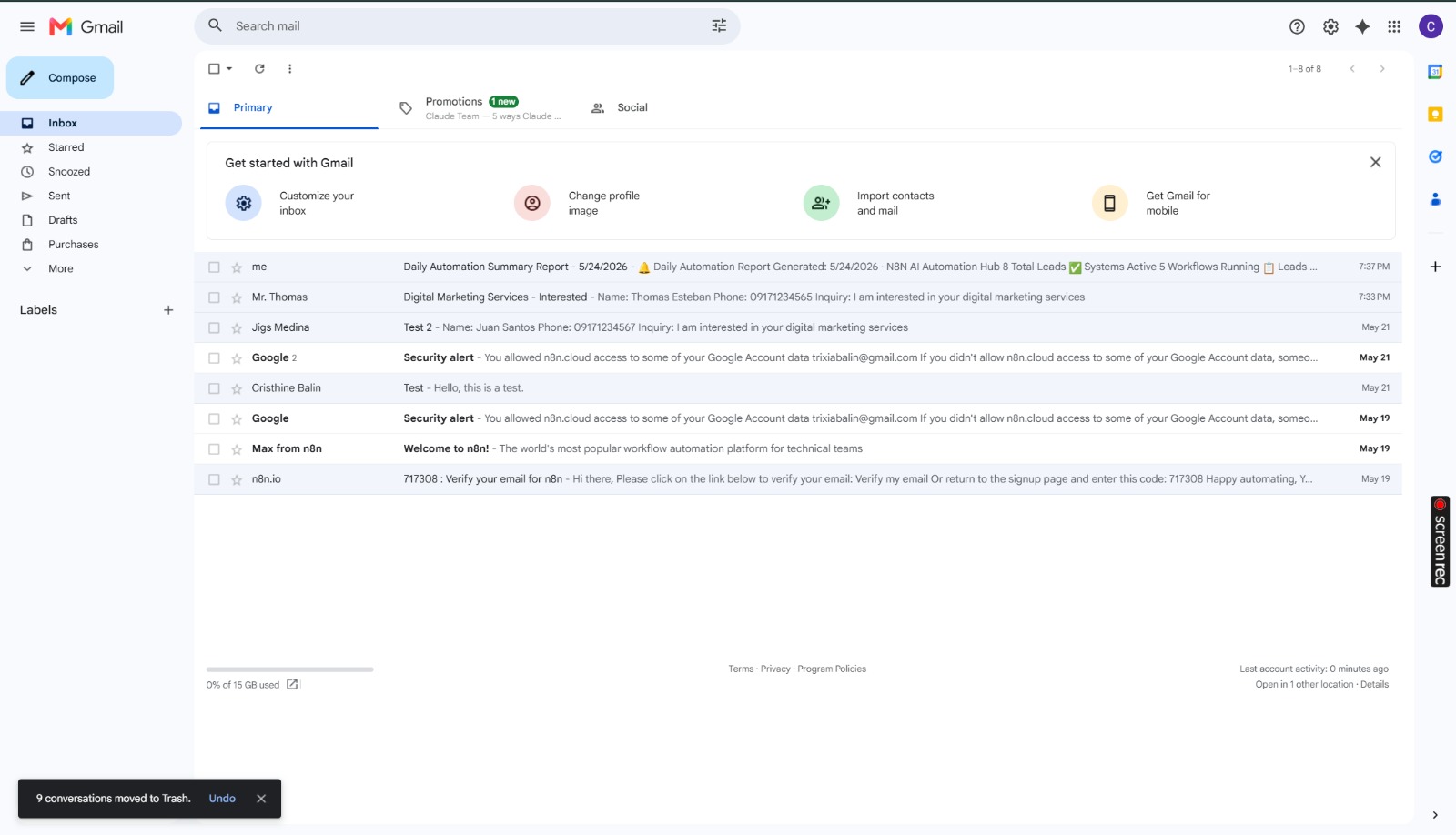
Task: Dismiss the Trash notification toast
Action: tap(261, 799)
